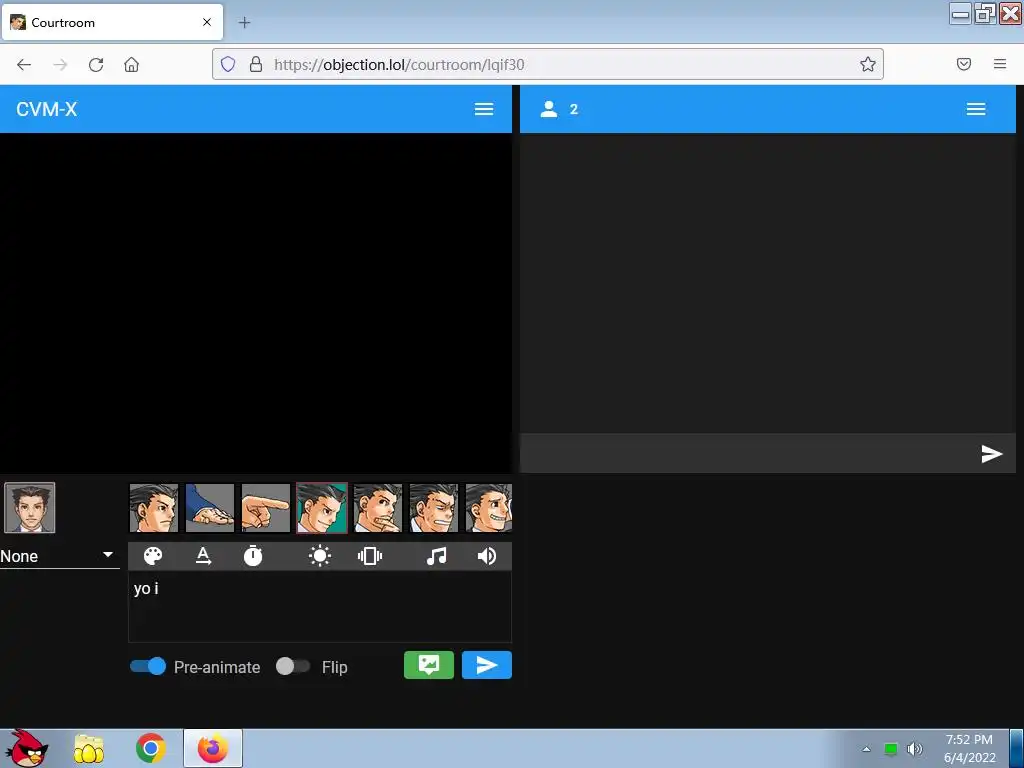The image size is (1024, 768).
Task: Choose the first Phoenix side-view pose
Action: click(153, 508)
